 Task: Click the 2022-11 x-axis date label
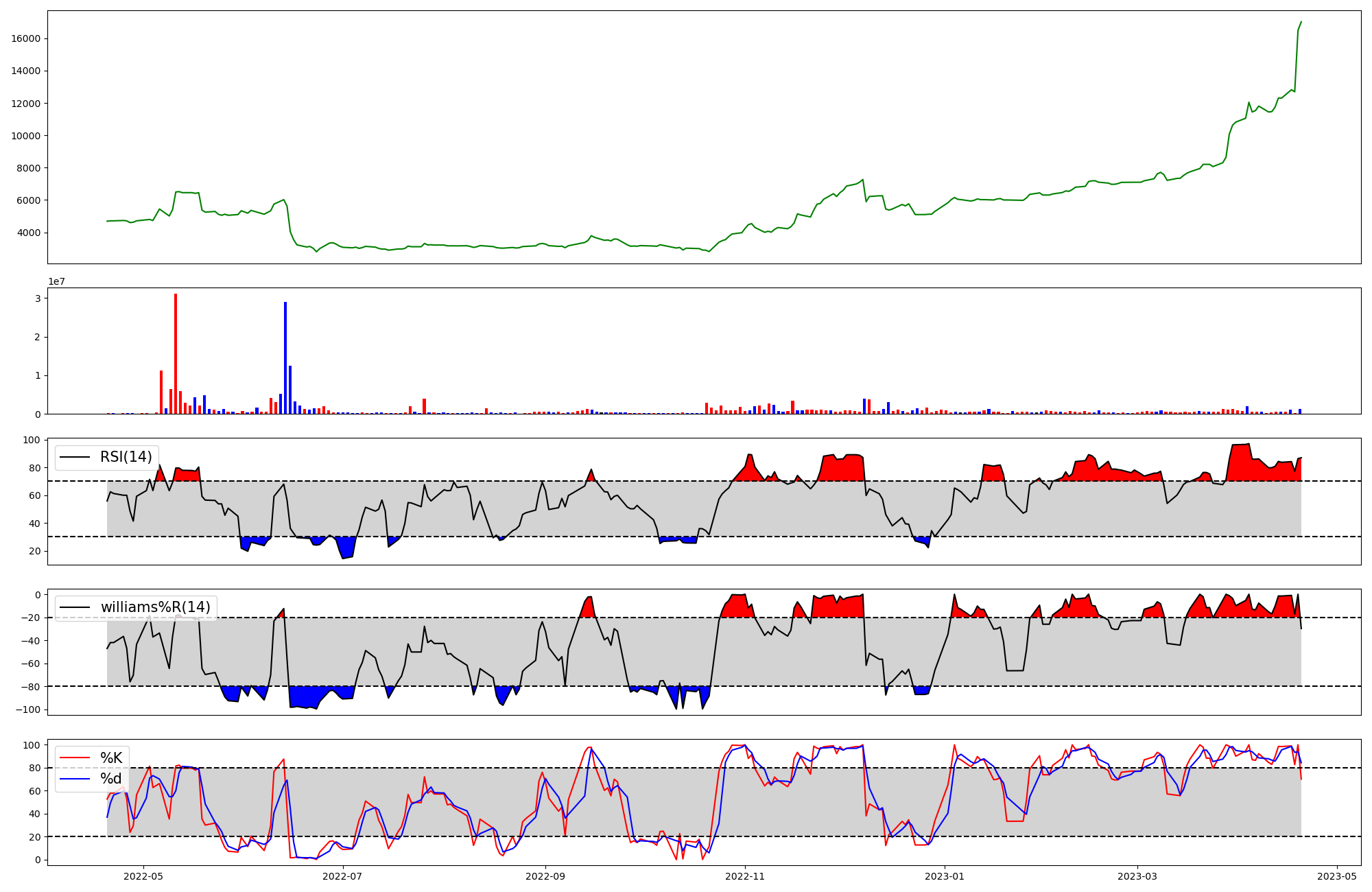(x=745, y=876)
